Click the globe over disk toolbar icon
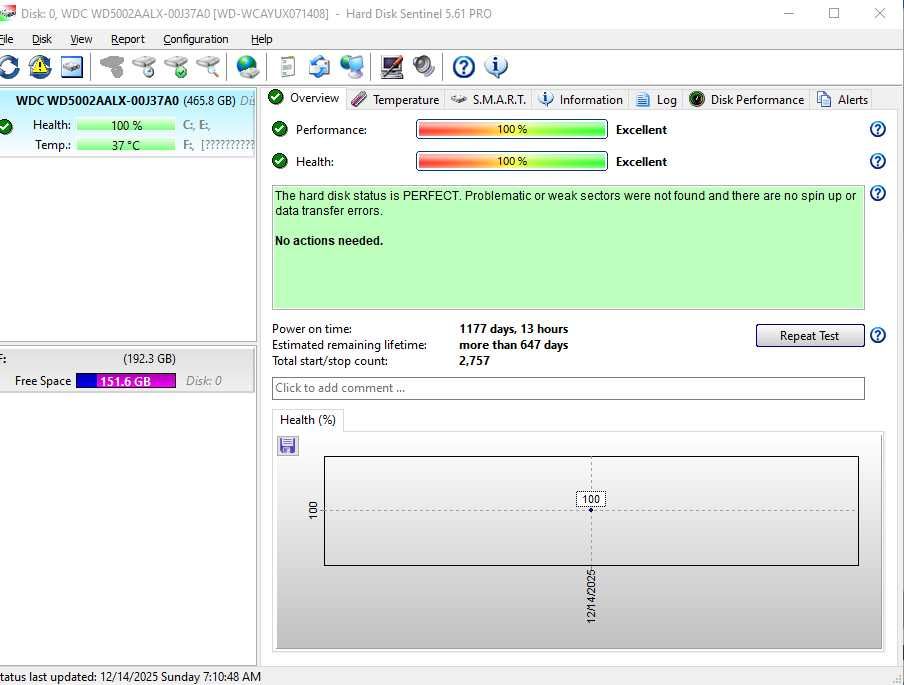This screenshot has height=685, width=904. [248, 67]
